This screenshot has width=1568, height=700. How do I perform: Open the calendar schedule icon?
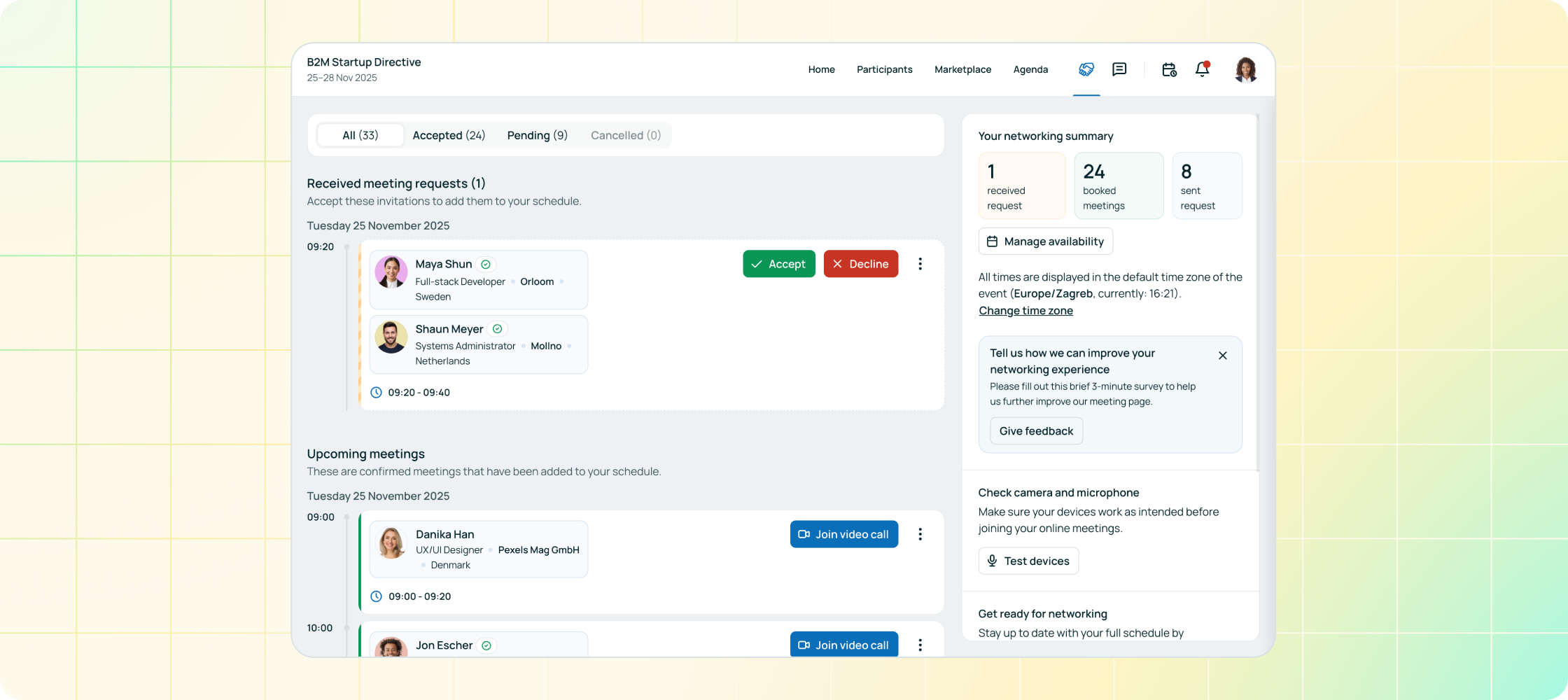click(1168, 69)
